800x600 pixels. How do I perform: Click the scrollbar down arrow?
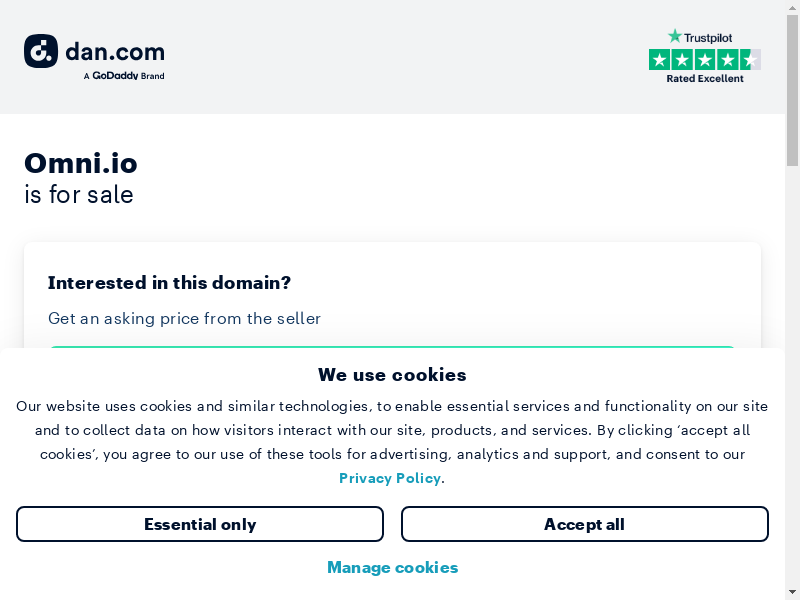pos(792,593)
